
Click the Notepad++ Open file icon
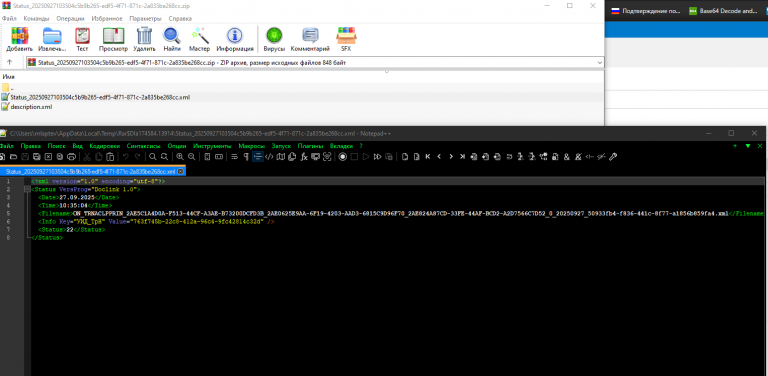(x=13, y=157)
